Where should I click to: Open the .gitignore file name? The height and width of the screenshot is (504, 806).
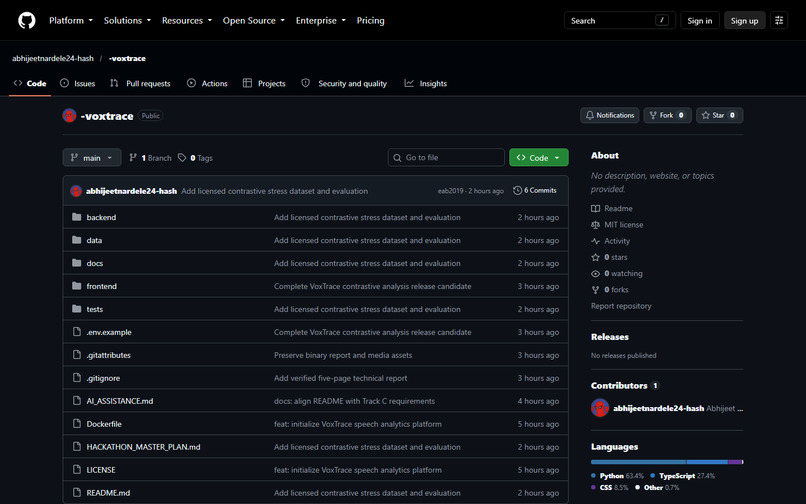103,378
